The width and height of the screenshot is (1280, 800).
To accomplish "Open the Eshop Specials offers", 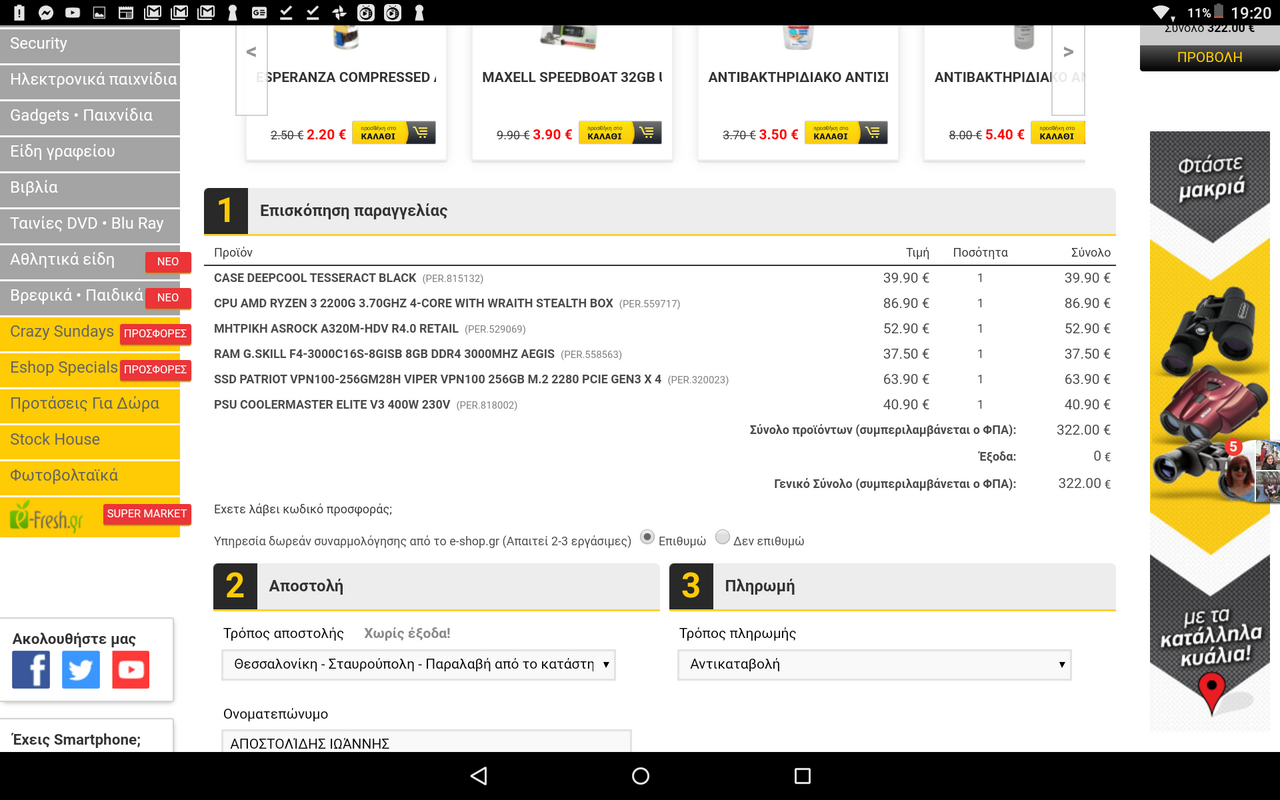I will [x=90, y=368].
